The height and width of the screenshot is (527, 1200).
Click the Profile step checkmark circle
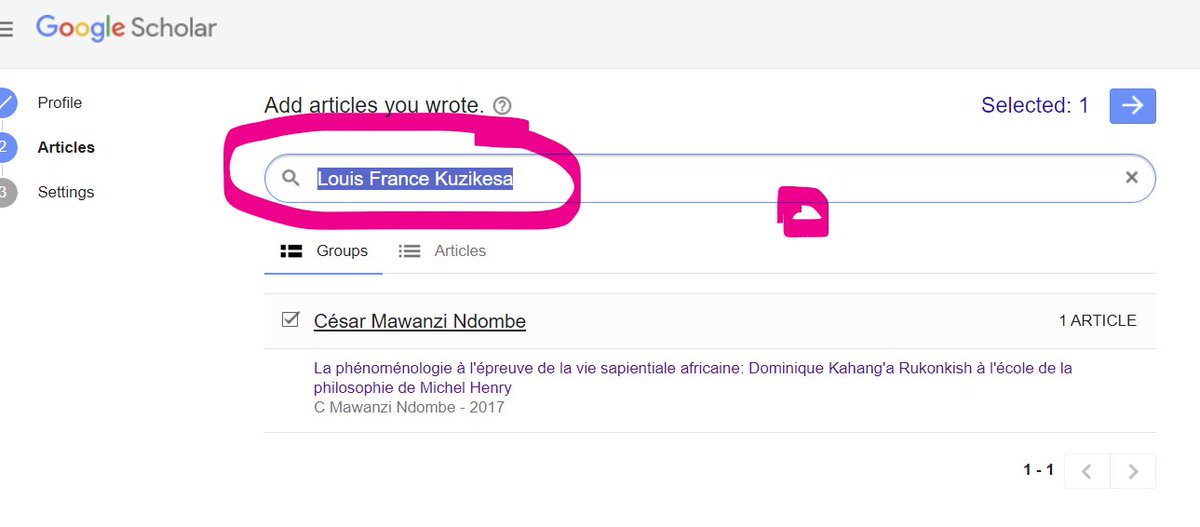point(5,103)
